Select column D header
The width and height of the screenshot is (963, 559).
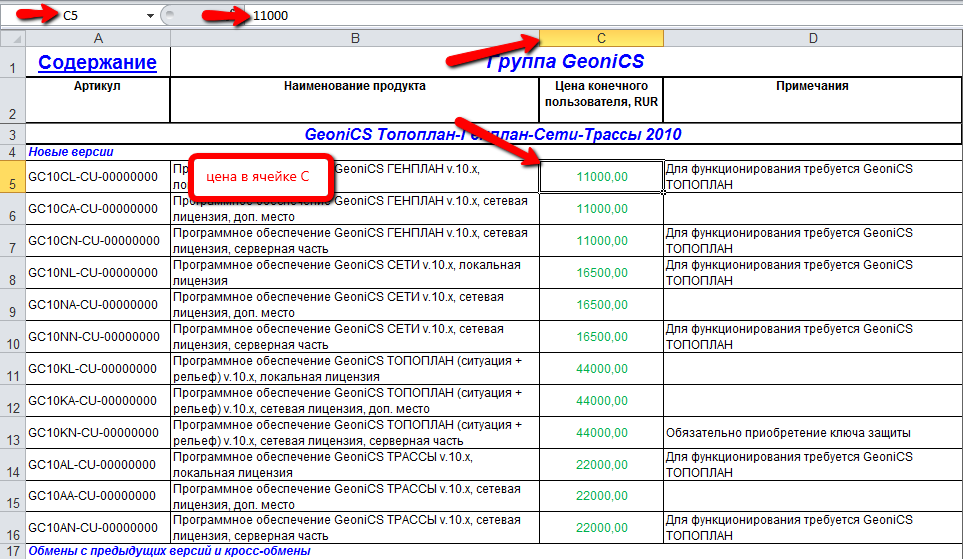pos(813,38)
